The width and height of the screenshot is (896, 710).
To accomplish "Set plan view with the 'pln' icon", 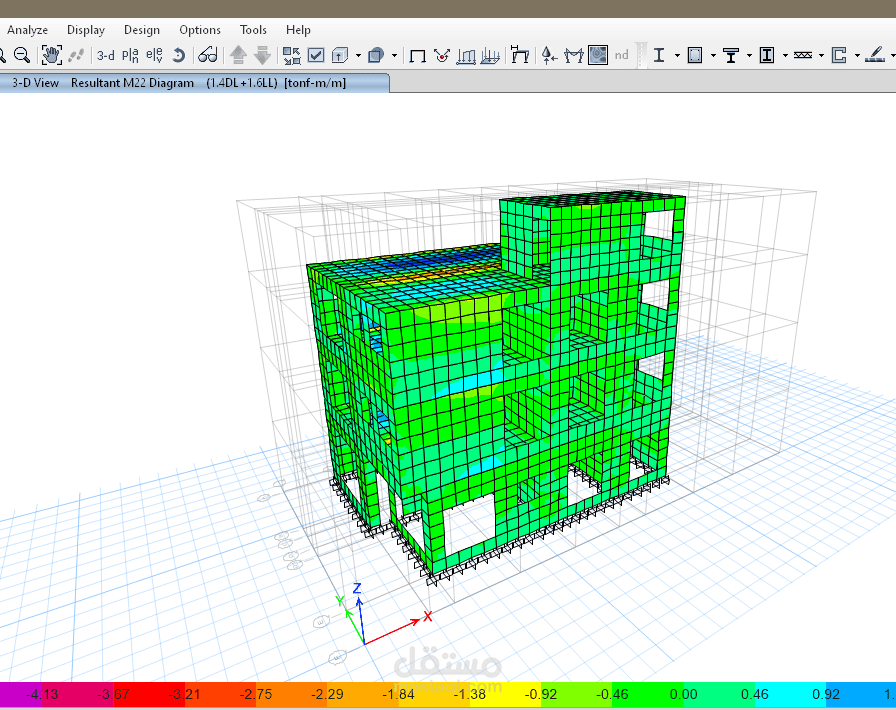I will tap(130, 55).
